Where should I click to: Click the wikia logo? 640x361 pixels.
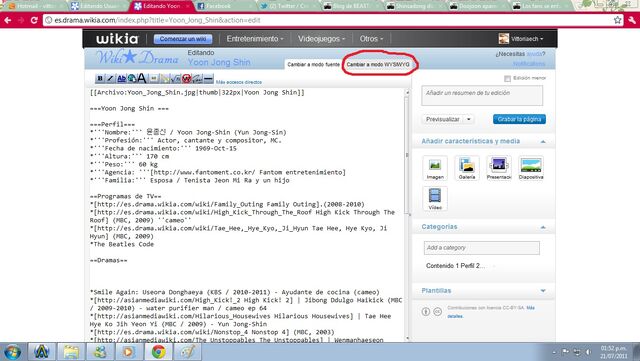point(117,39)
